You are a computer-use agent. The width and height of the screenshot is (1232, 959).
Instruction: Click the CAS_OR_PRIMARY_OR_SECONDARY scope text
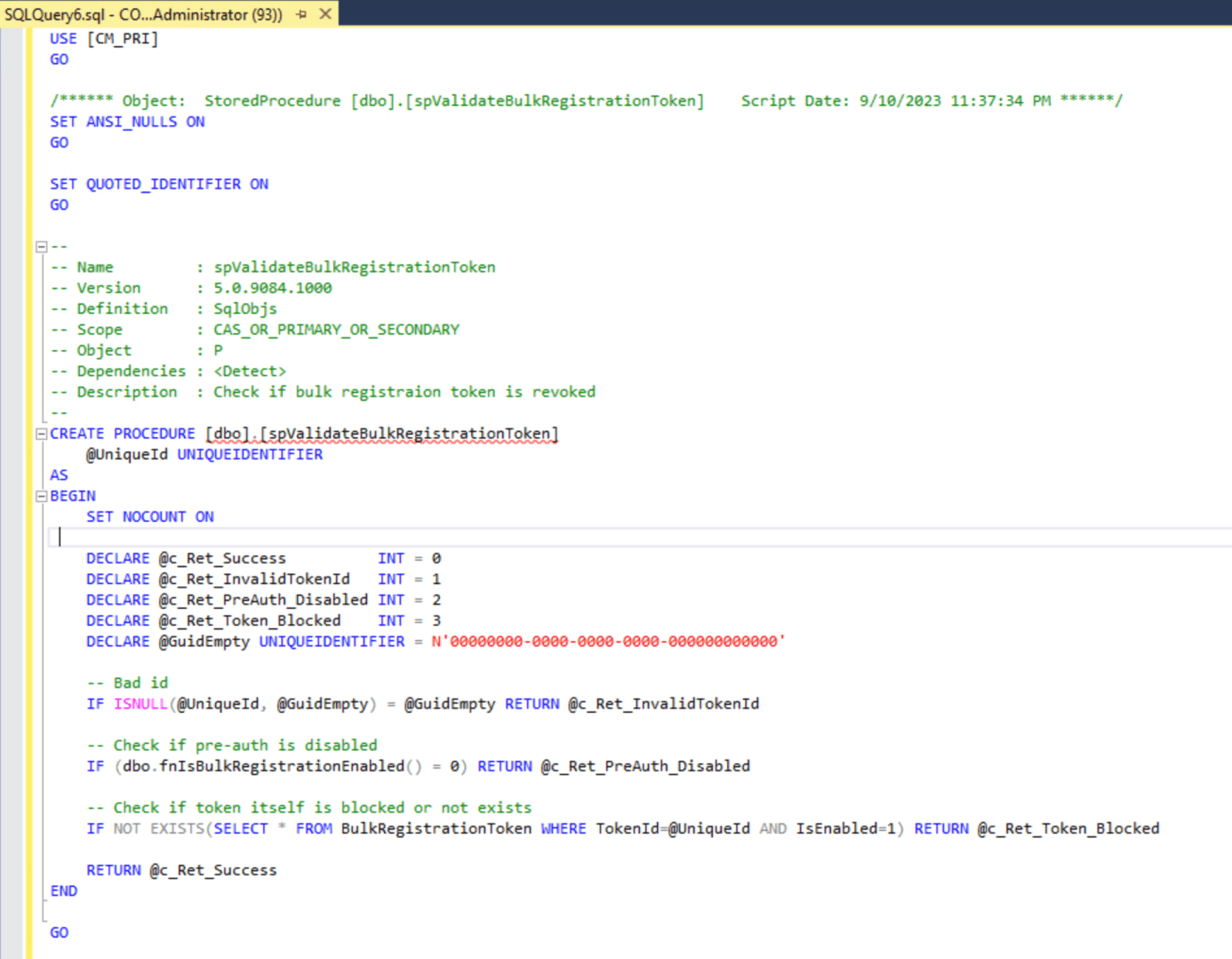tap(336, 330)
